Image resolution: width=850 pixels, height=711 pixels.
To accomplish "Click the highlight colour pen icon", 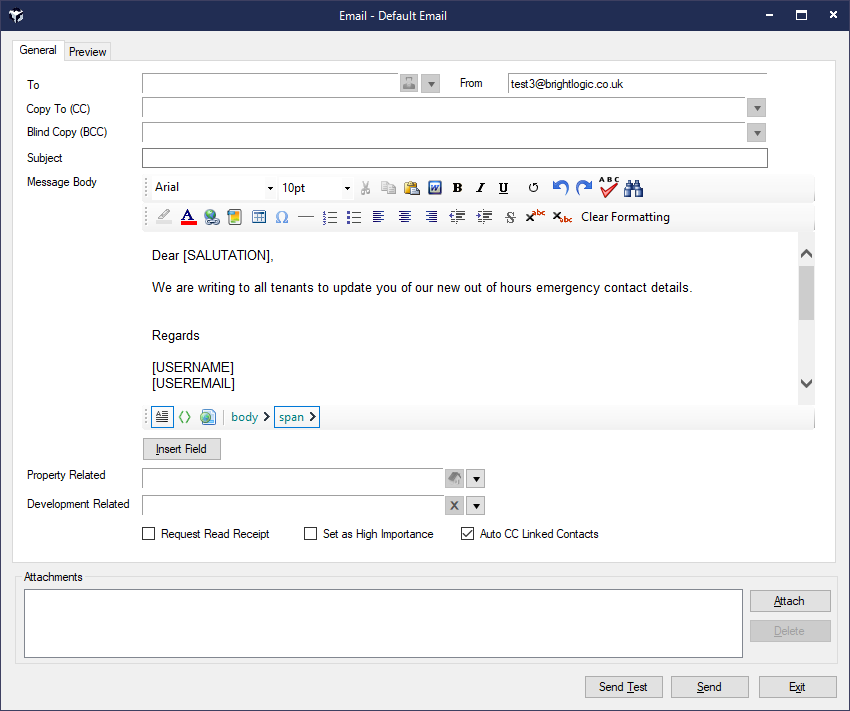I will pos(164,217).
